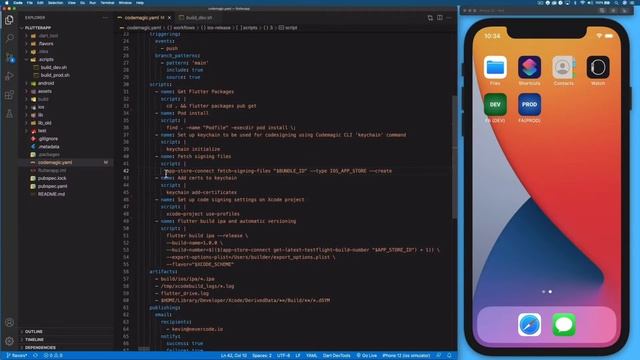Click the sync changes icon in the status bar
640x360 pixels.
click(36, 356)
